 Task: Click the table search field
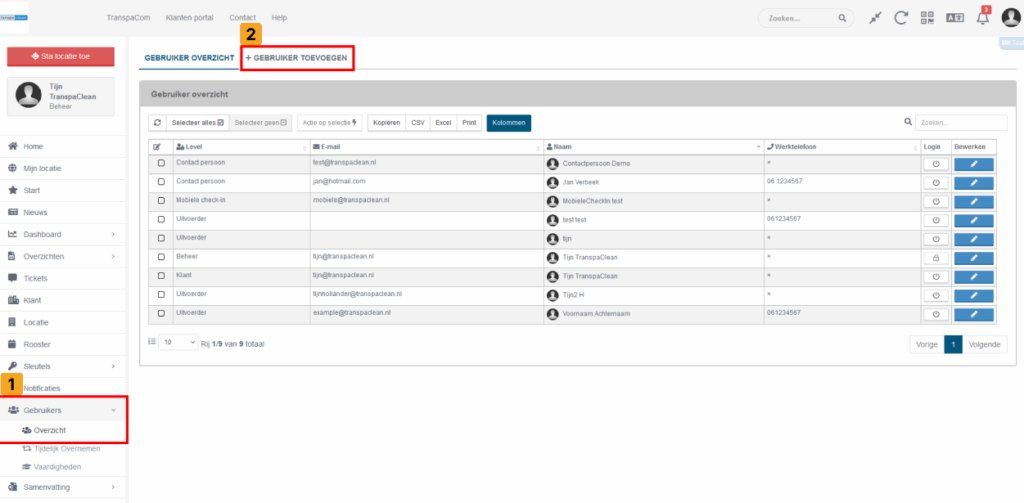point(960,122)
